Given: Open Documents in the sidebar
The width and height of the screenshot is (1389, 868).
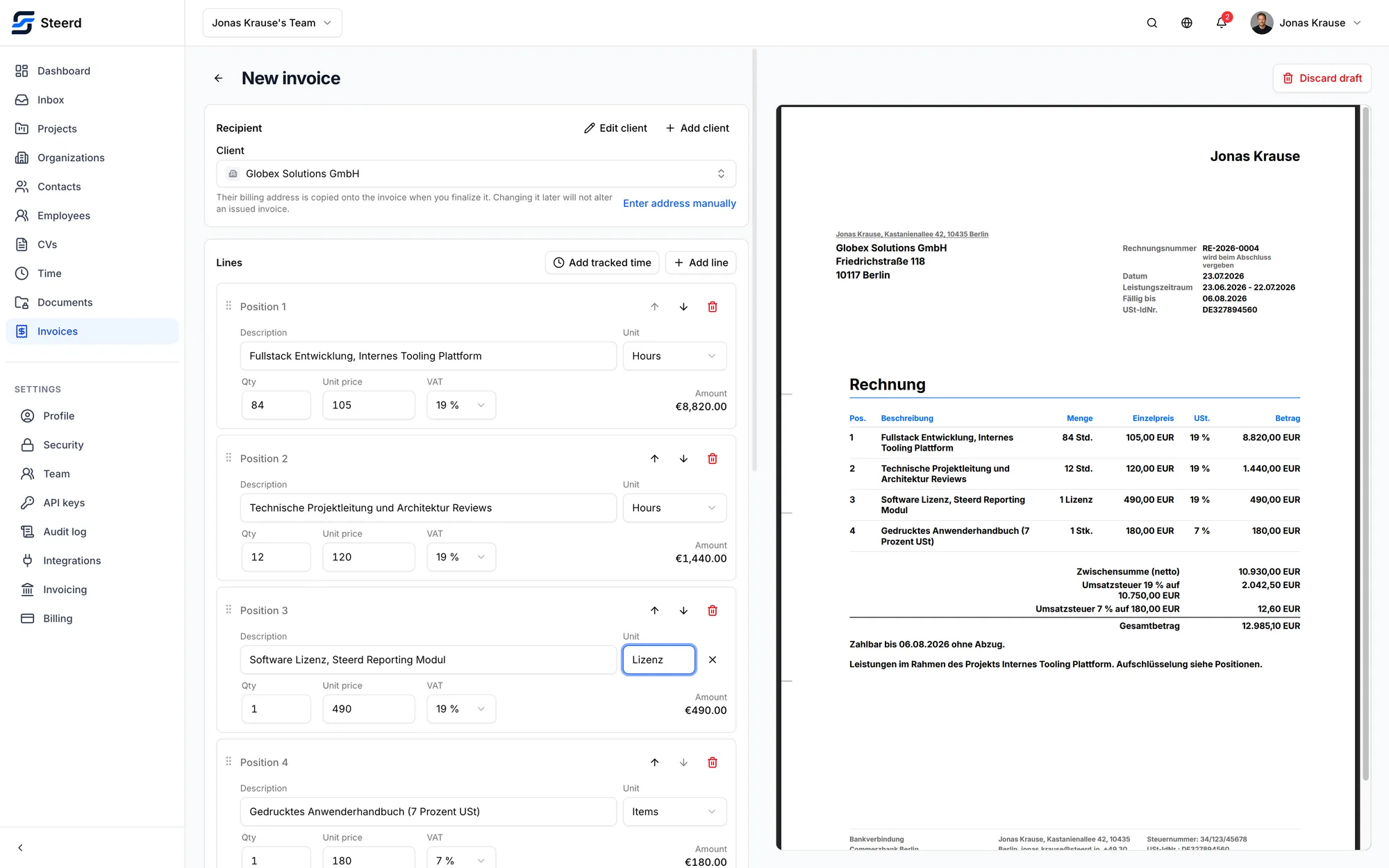Looking at the screenshot, I should pos(92,303).
